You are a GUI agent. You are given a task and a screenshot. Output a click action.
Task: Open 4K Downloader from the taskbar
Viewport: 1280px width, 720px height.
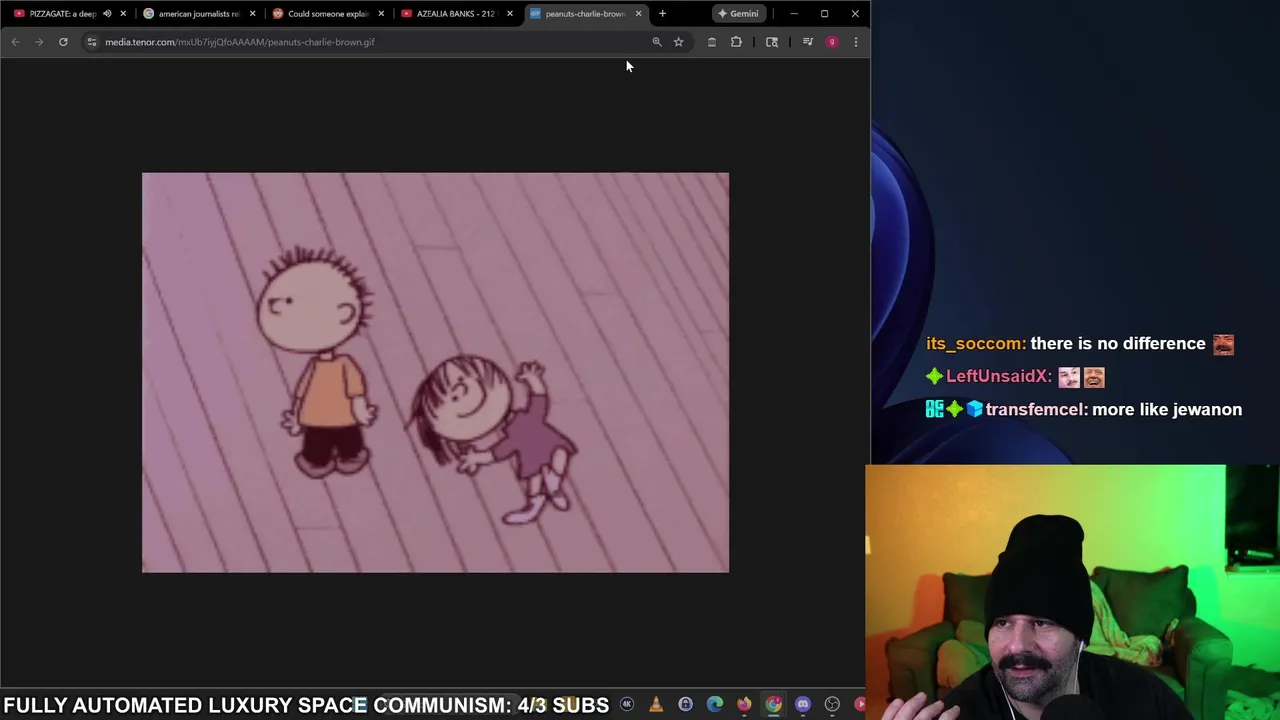pyautogui.click(x=627, y=705)
